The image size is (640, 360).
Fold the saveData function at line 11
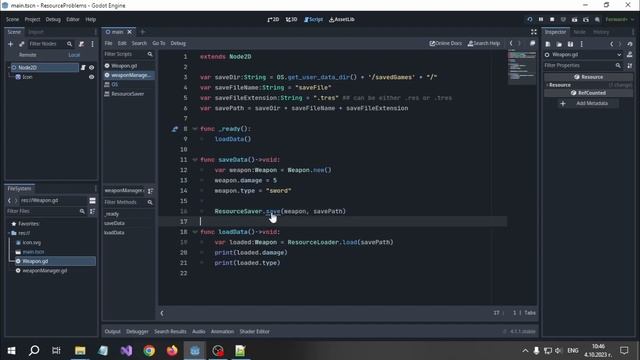195,160
